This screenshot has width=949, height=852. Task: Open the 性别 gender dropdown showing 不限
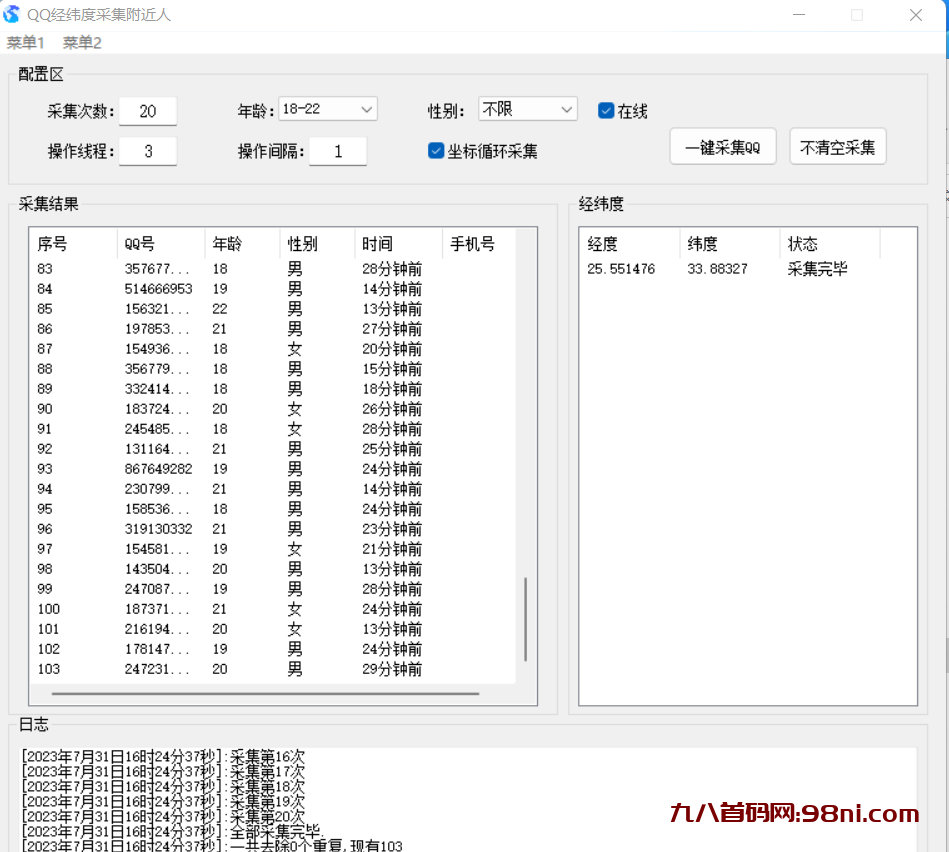click(x=527, y=109)
